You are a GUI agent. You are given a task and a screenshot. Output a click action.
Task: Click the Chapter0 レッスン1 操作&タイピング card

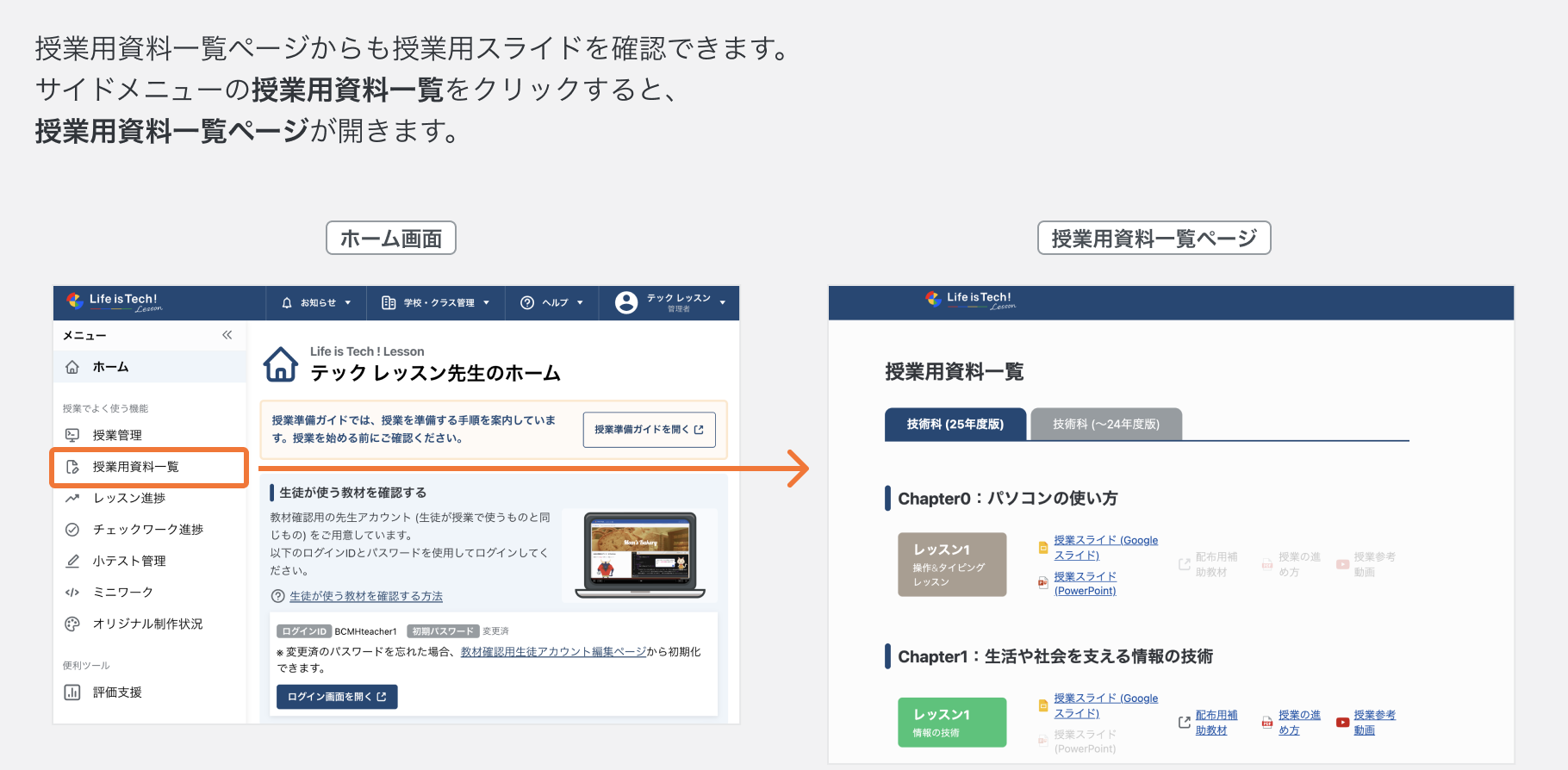point(952,564)
